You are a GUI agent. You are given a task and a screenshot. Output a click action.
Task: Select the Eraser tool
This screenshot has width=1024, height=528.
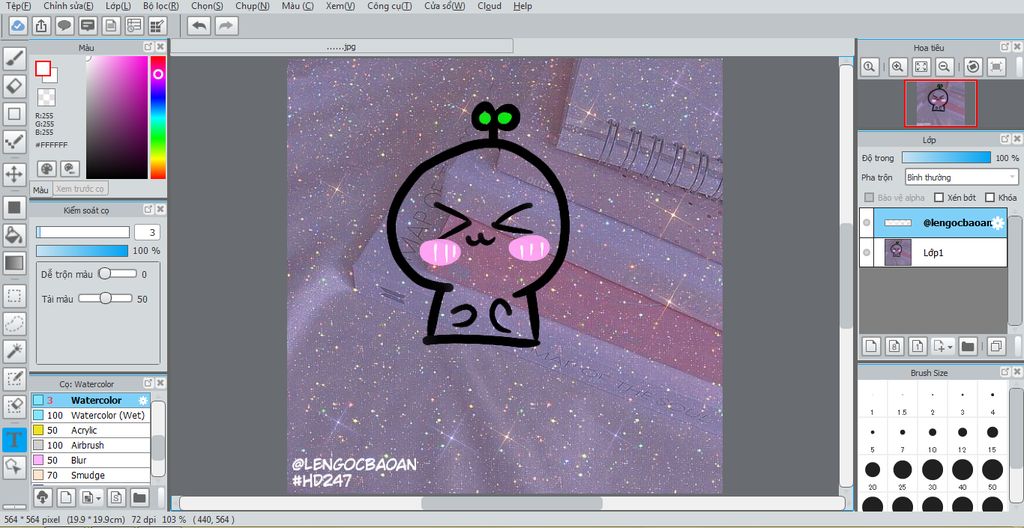coord(14,86)
